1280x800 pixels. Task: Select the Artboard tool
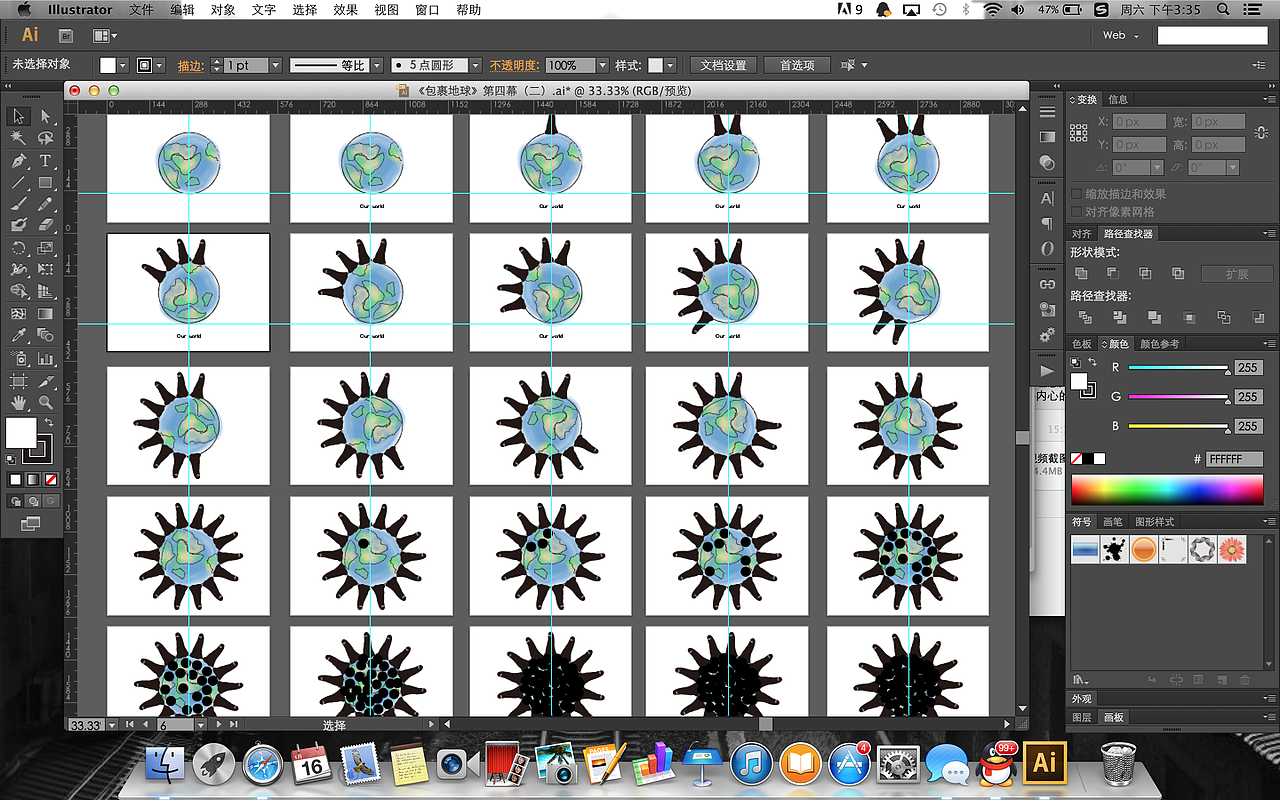(19, 380)
